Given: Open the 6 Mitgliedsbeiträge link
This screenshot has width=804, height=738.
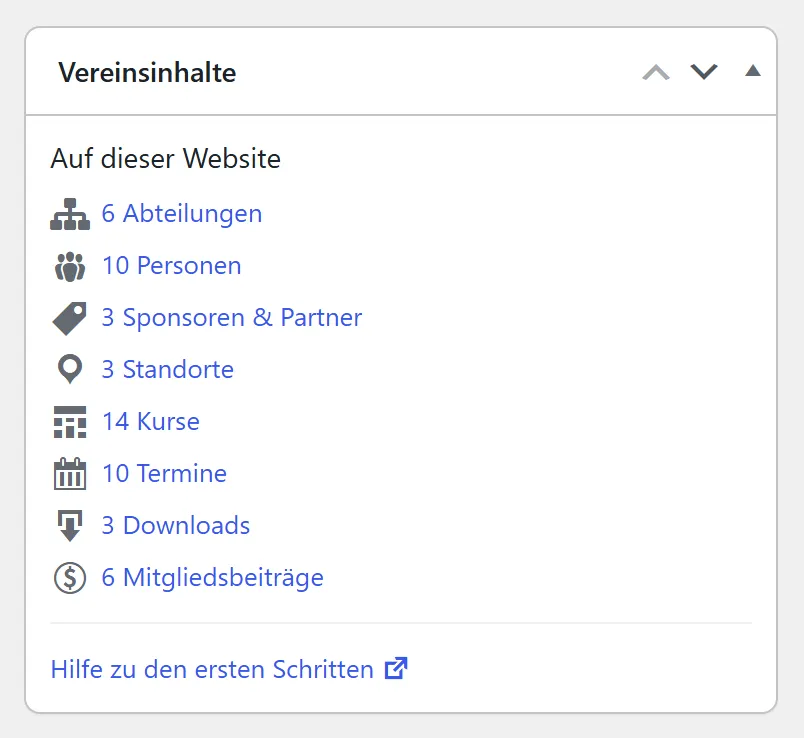Looking at the screenshot, I should pos(213,577).
